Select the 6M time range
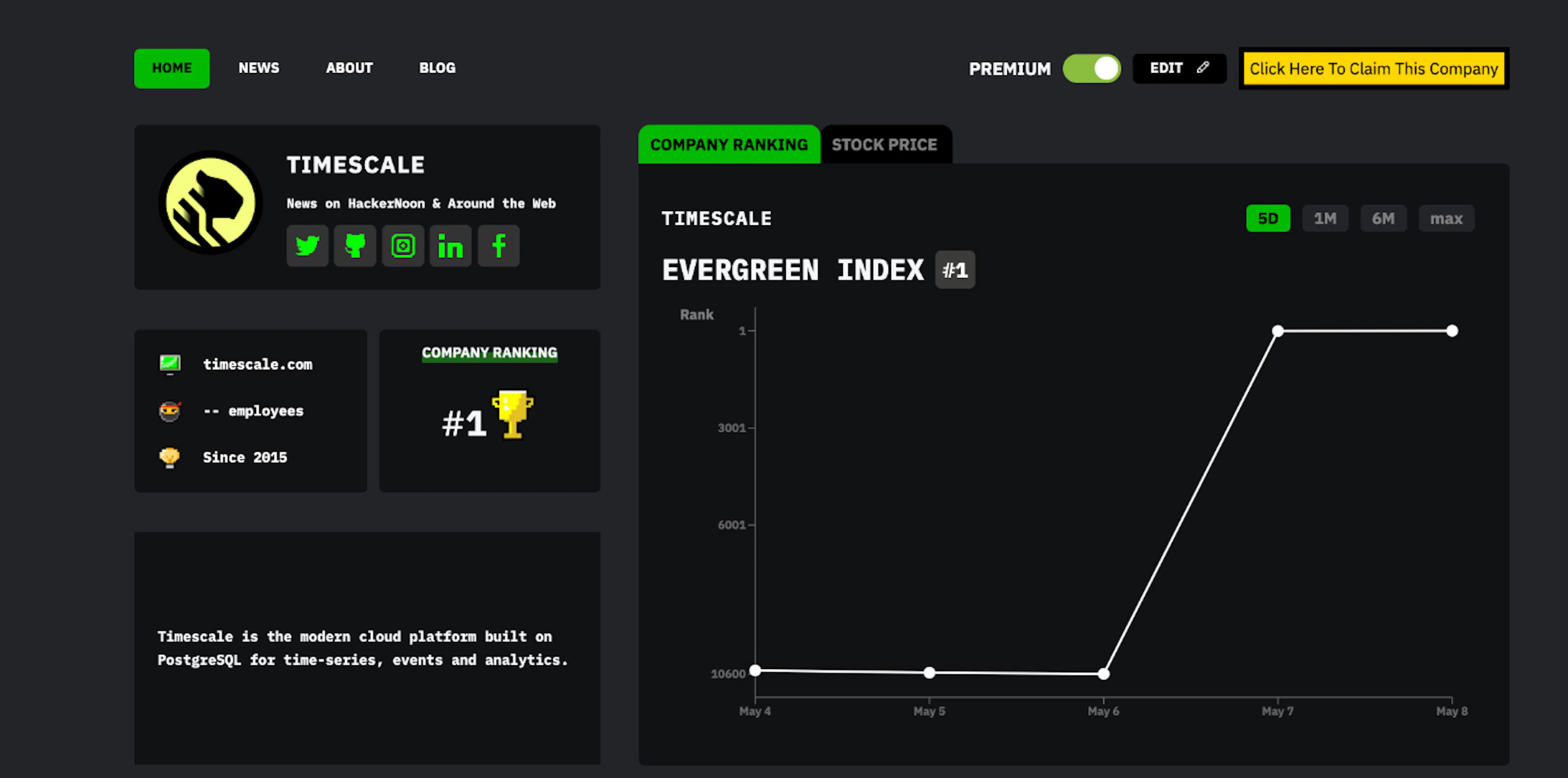 click(1383, 218)
